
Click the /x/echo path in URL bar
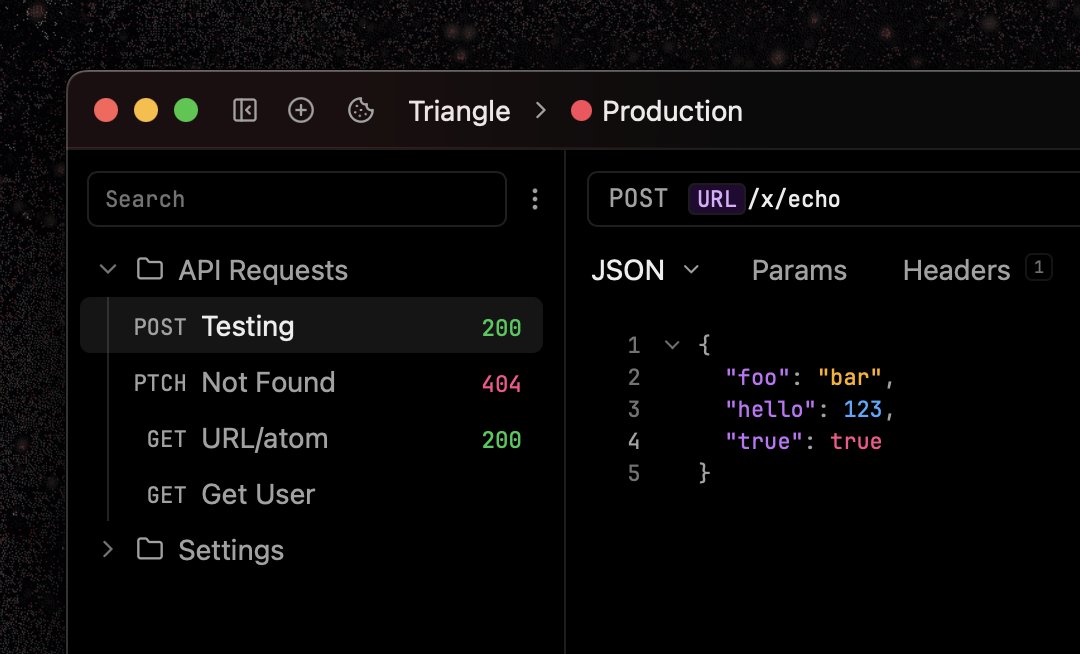click(x=794, y=199)
